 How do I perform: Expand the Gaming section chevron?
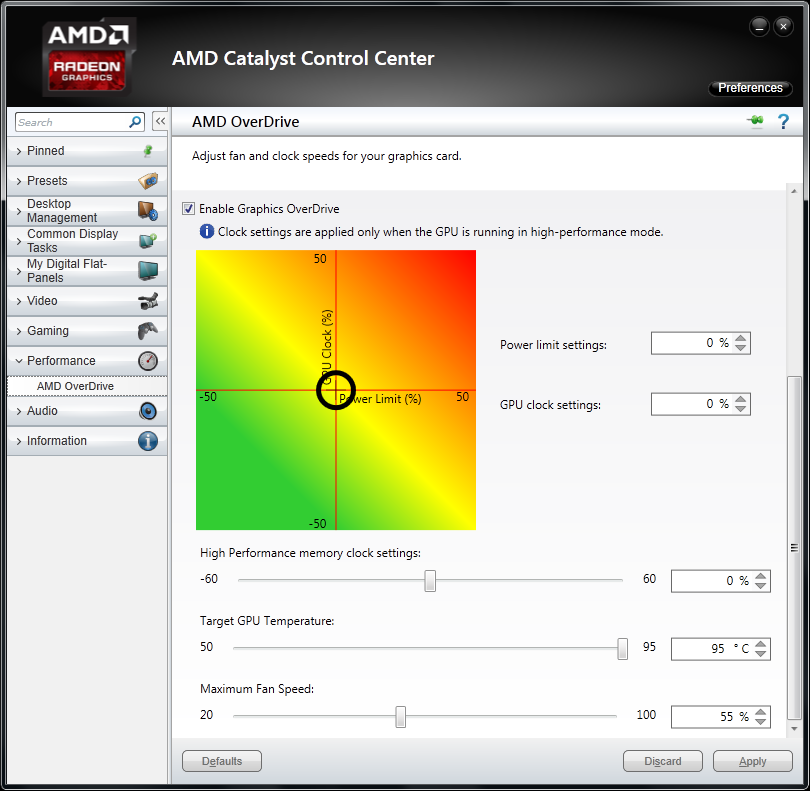click(19, 331)
